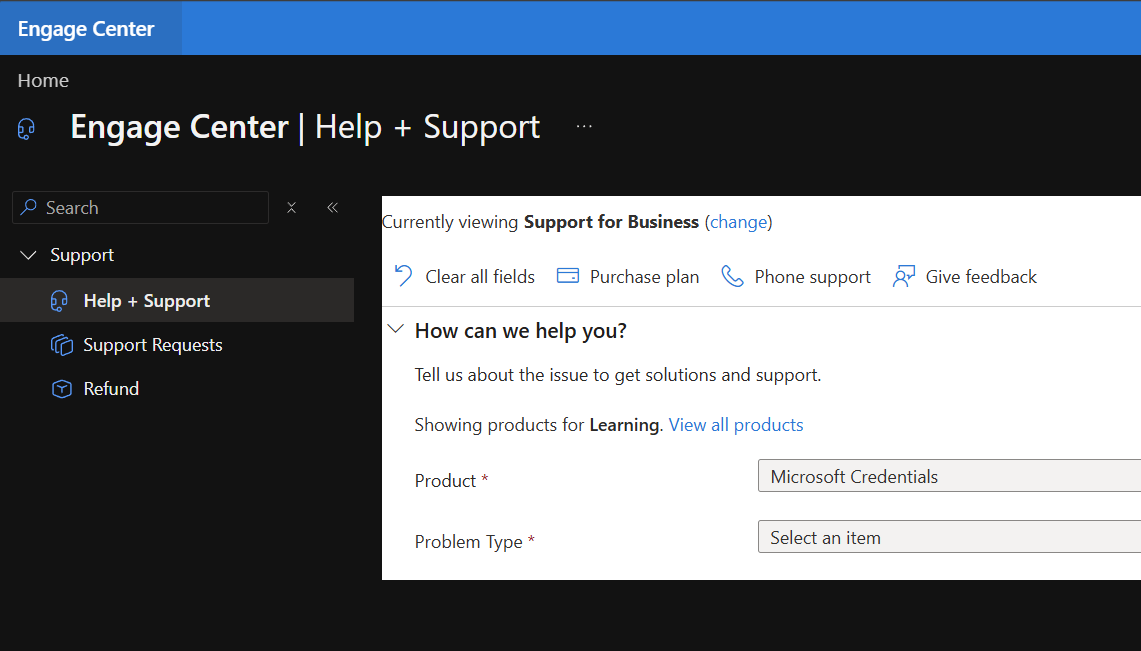The height and width of the screenshot is (651, 1141).
Task: Click into the sidebar Search field
Action: pos(140,208)
